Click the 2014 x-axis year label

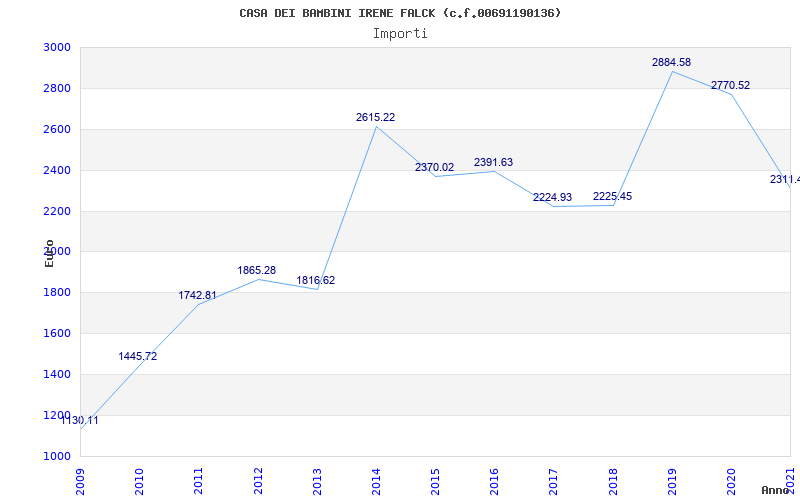click(377, 481)
